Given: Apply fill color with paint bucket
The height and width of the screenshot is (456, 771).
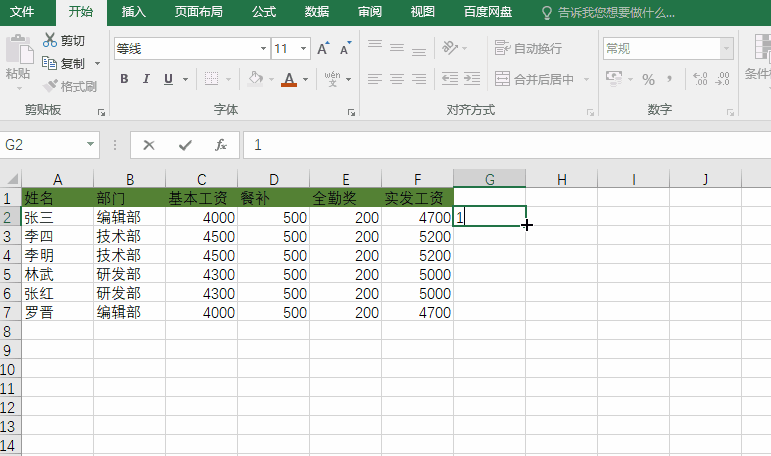Looking at the screenshot, I should click(x=255, y=79).
